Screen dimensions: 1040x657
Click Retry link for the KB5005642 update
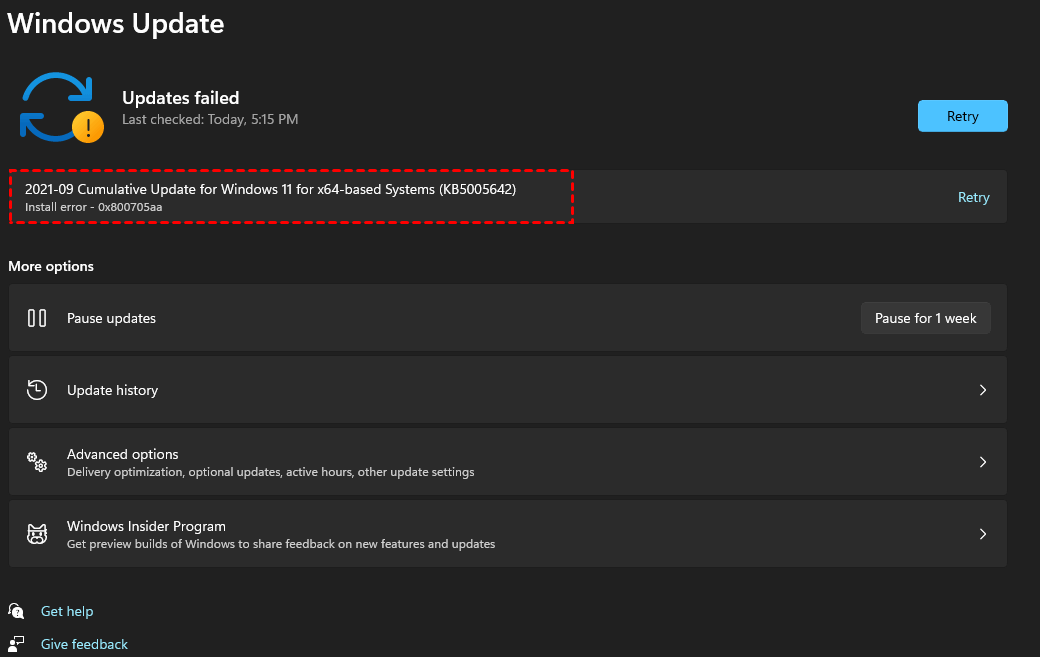tap(973, 197)
